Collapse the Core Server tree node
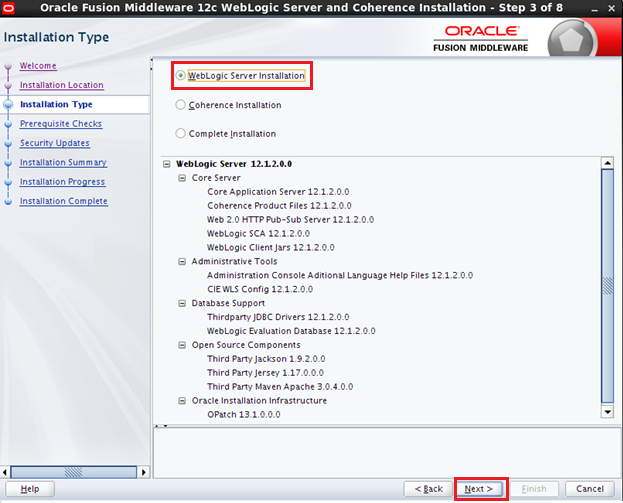 182,178
